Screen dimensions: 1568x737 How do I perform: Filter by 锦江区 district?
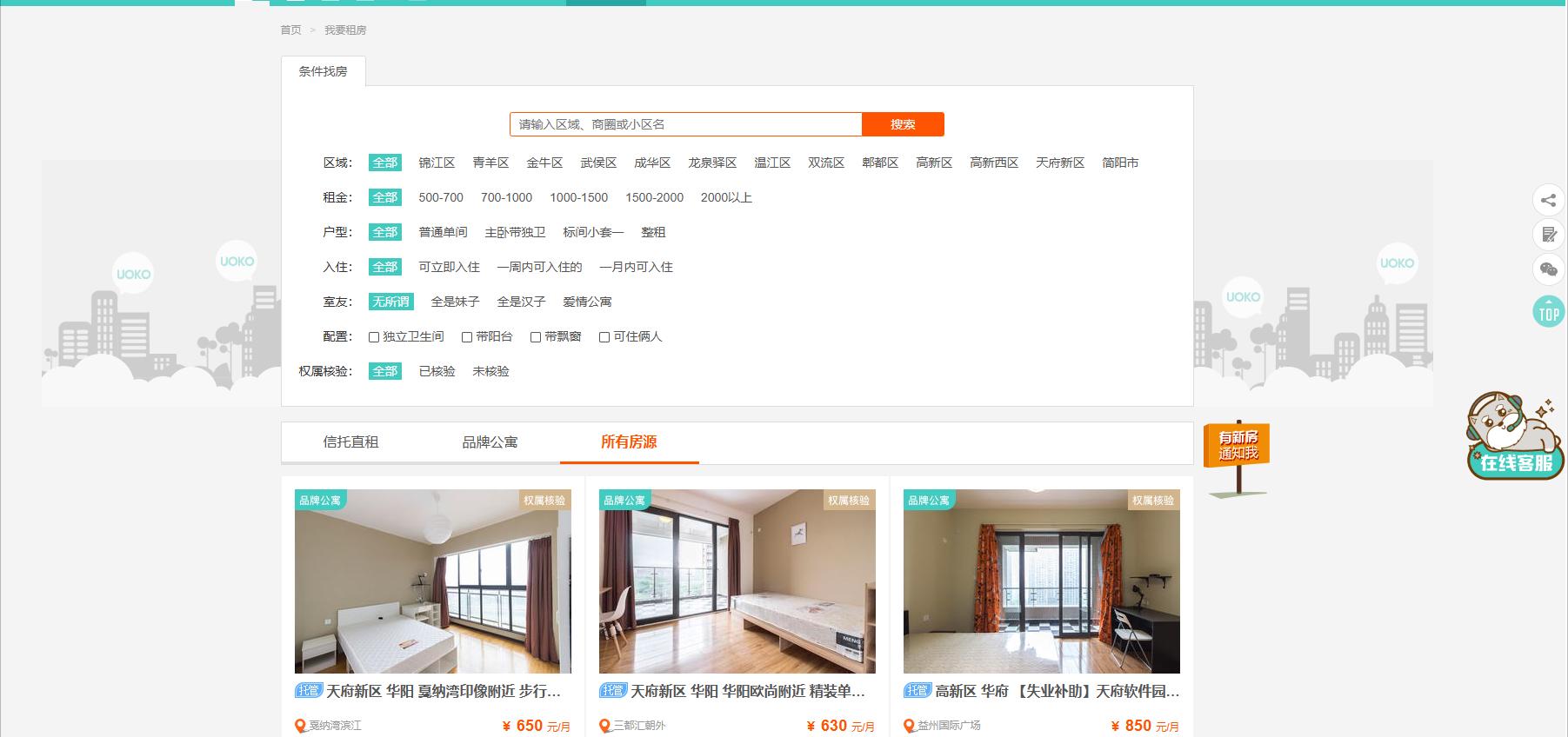click(x=437, y=163)
